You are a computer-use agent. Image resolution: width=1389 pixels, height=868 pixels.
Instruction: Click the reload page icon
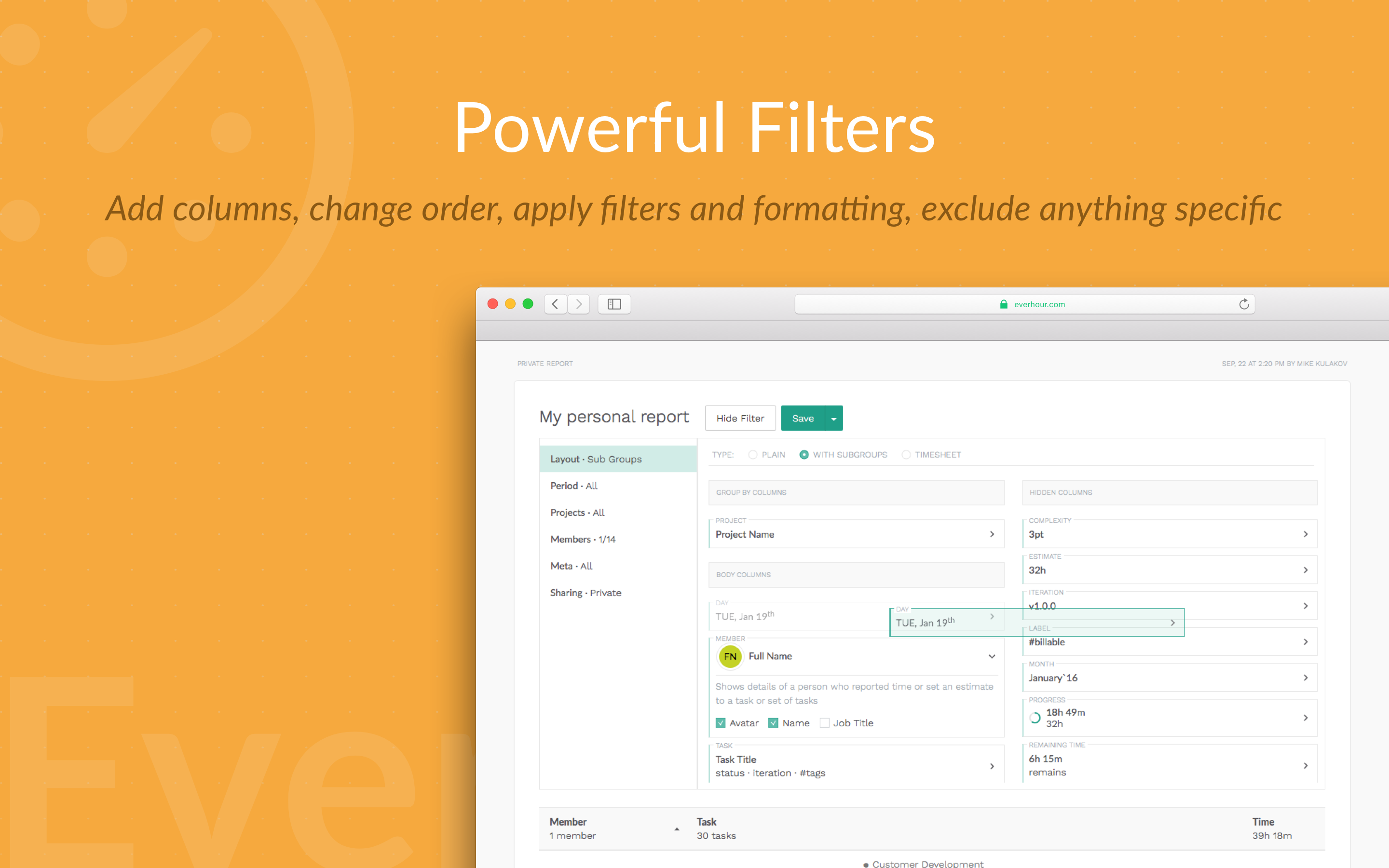[x=1244, y=304]
